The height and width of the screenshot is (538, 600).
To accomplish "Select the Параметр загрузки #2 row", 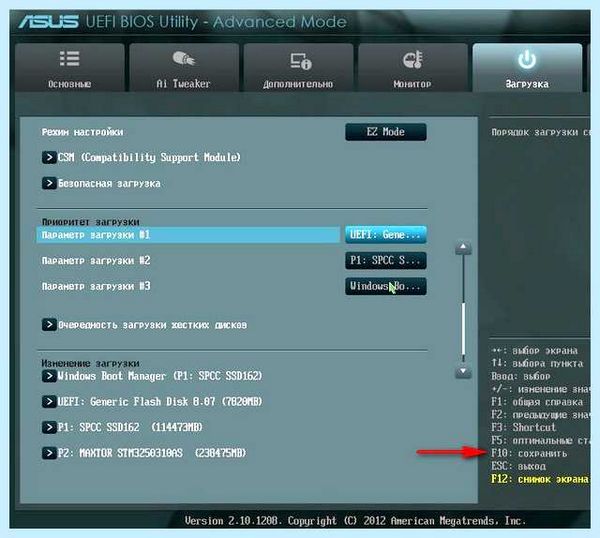I will point(188,261).
